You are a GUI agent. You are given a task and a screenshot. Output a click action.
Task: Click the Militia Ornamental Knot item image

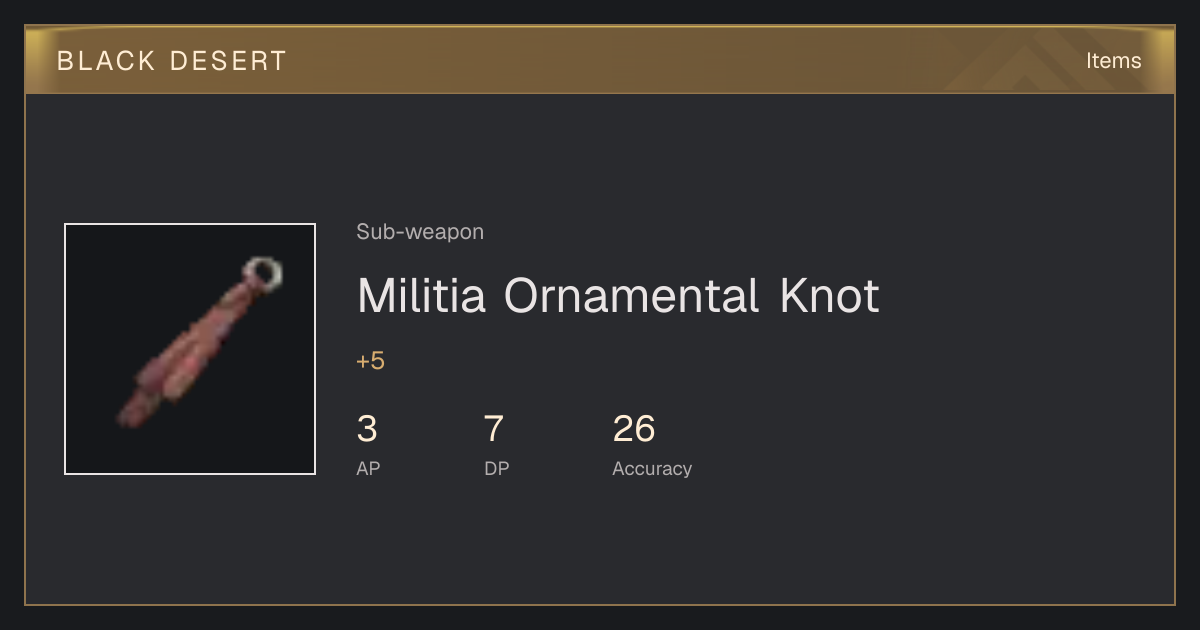pyautogui.click(x=190, y=349)
